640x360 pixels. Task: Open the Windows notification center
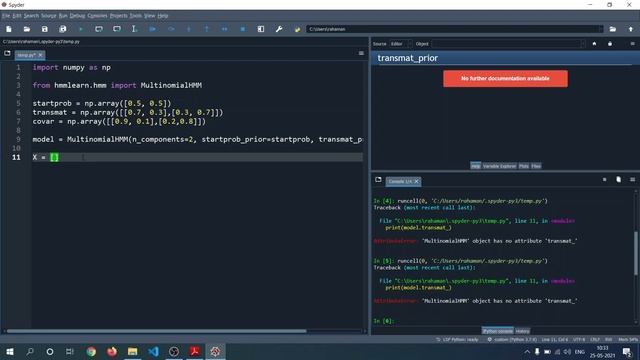click(x=627, y=351)
